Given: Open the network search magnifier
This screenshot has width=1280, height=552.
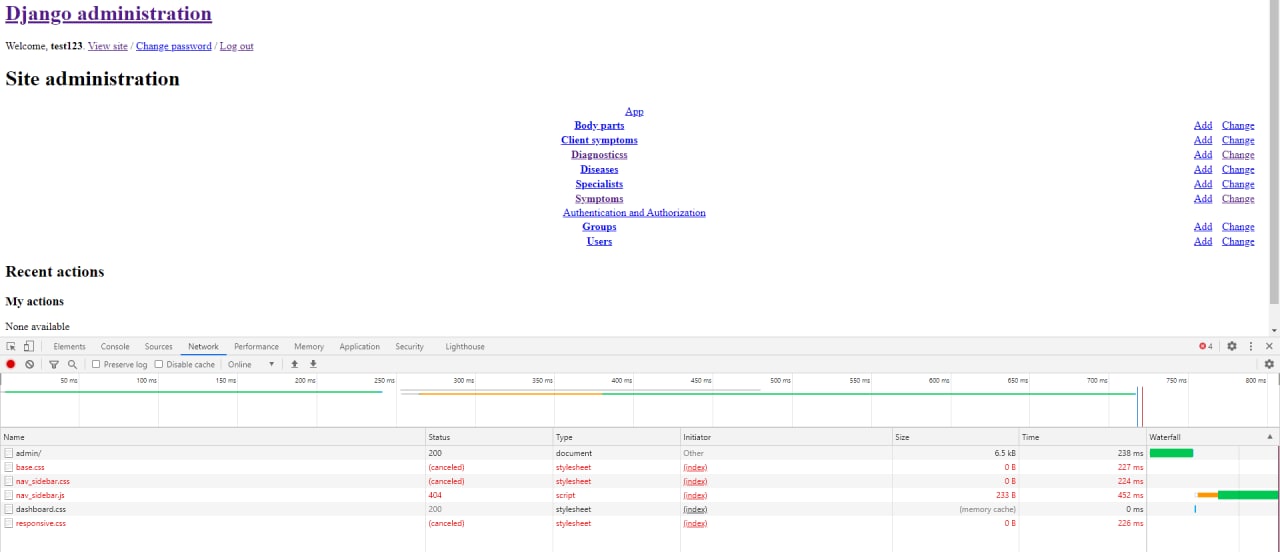Looking at the screenshot, I should coord(72,364).
